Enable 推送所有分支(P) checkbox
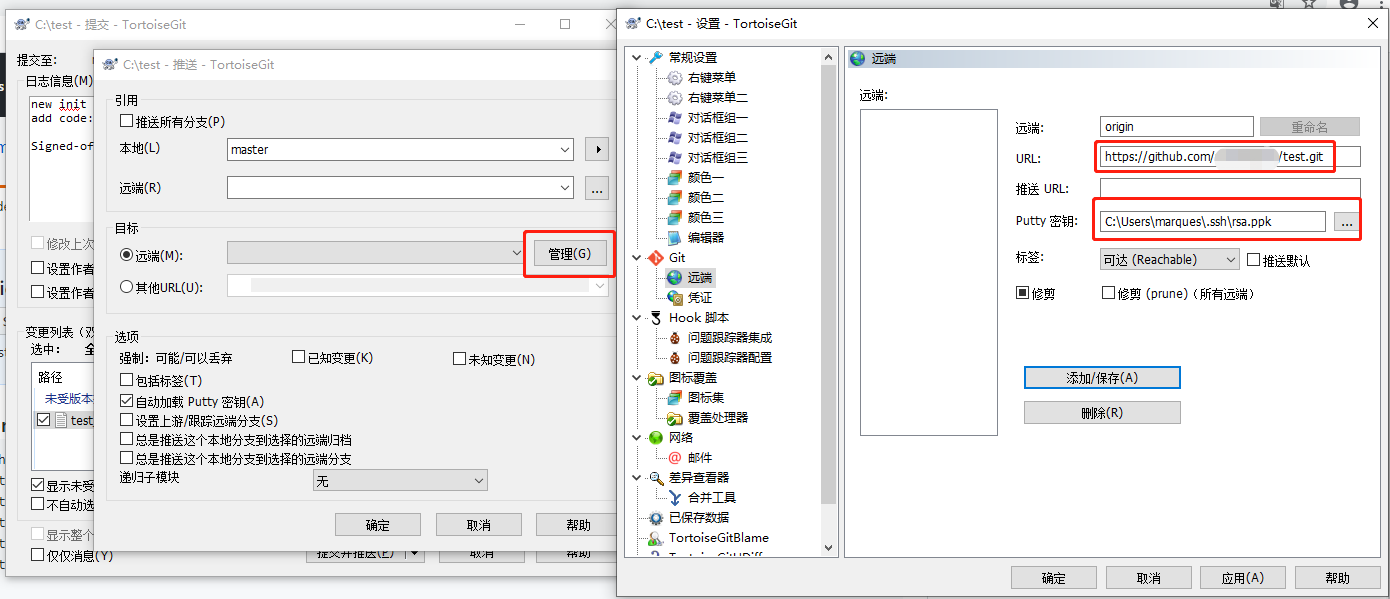This screenshot has width=1390, height=599. point(126,121)
